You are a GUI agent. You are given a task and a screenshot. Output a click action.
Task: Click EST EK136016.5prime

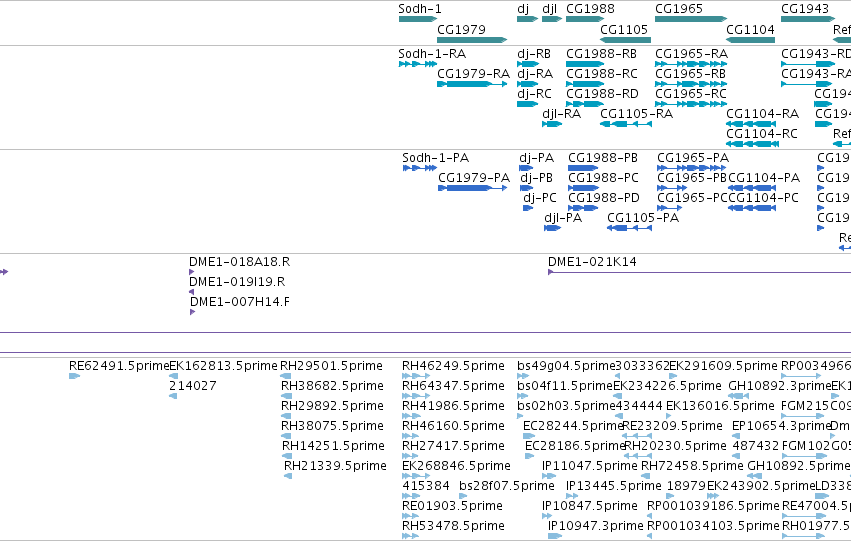pos(720,406)
